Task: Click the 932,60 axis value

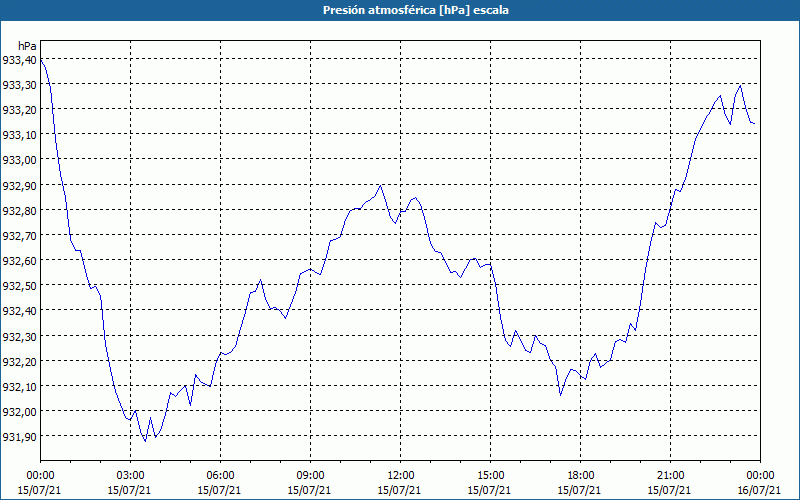Action: (x=19, y=260)
